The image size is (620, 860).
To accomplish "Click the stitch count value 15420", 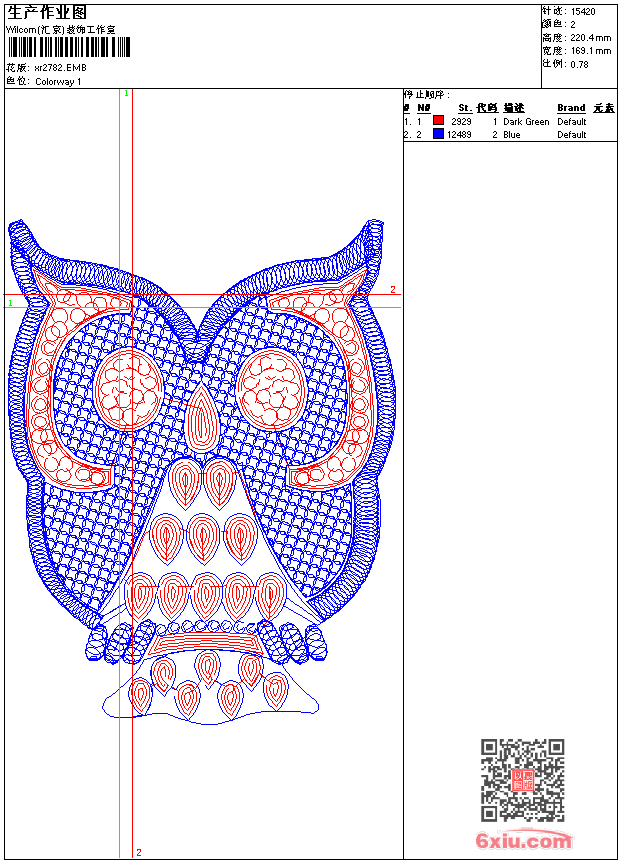I will pyautogui.click(x=582, y=11).
